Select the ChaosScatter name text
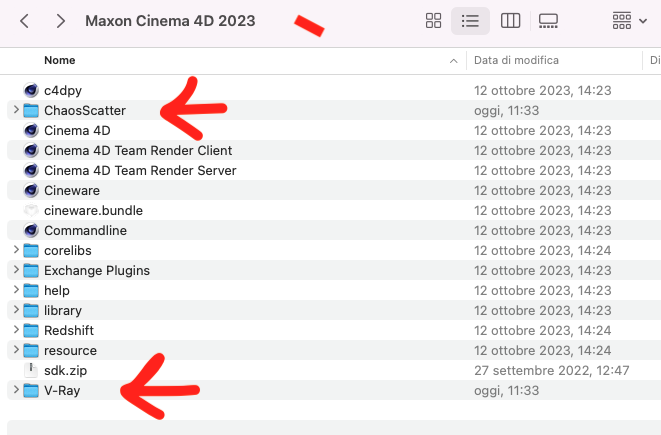Image resolution: width=661 pixels, height=435 pixels. coord(85,110)
